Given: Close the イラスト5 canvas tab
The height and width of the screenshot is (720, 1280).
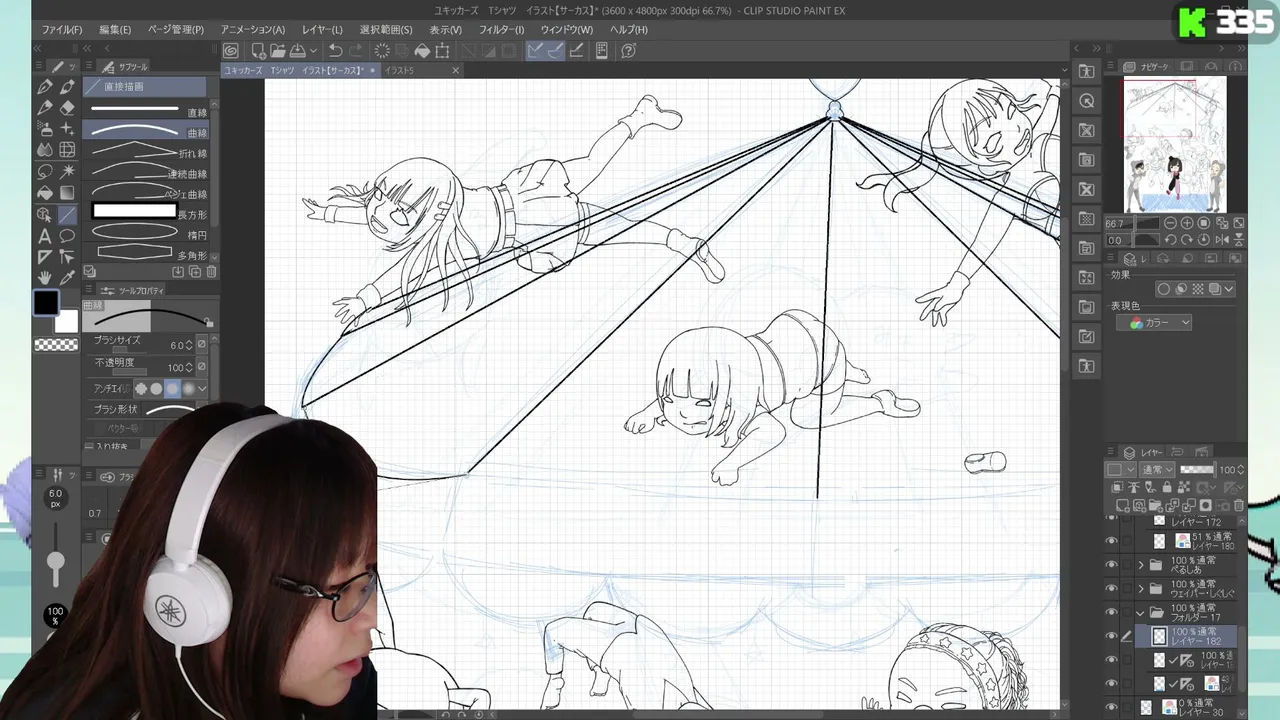Looking at the screenshot, I should pyautogui.click(x=455, y=70).
